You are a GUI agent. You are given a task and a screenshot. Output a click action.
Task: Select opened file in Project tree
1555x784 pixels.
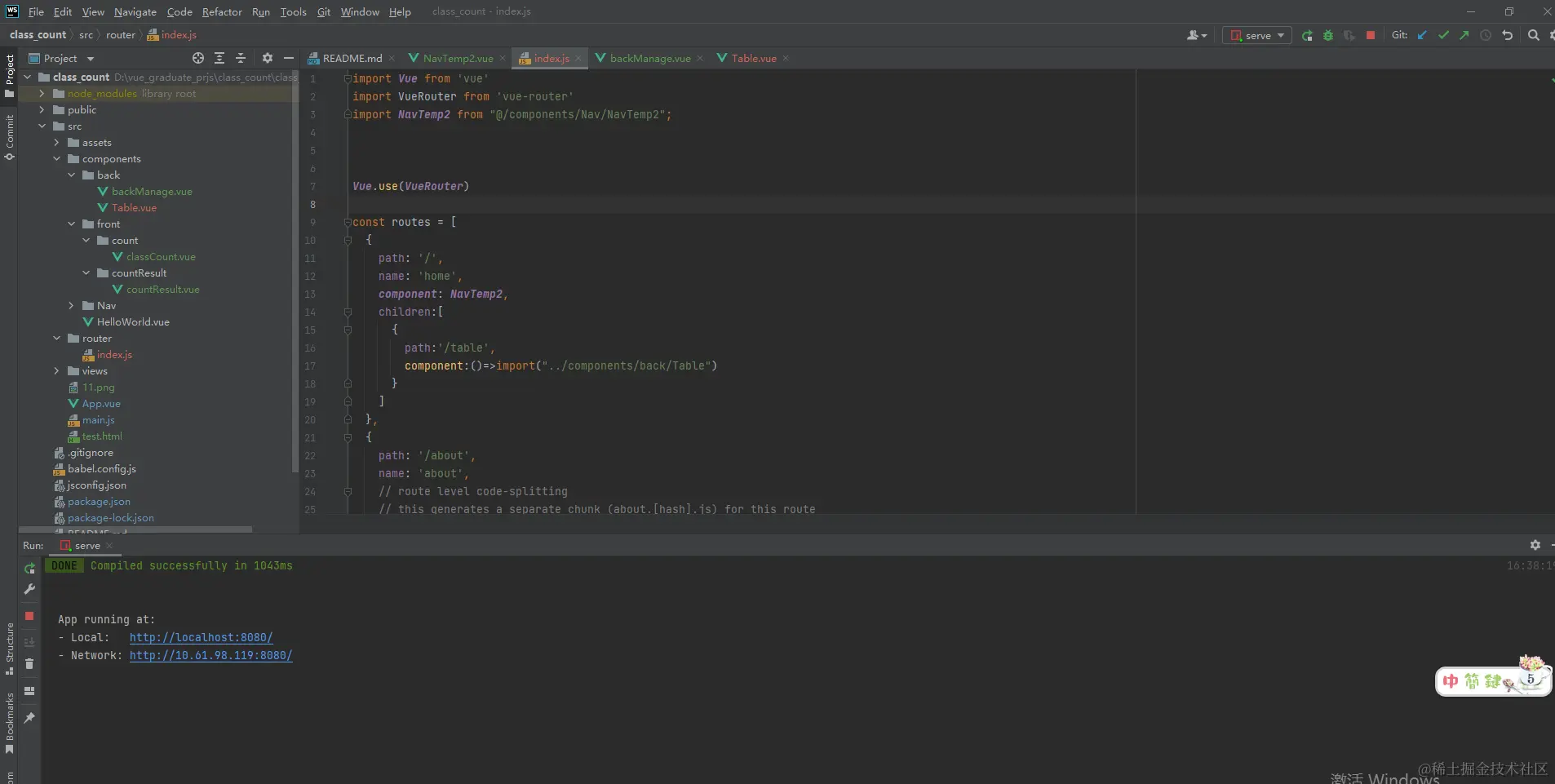(x=198, y=59)
